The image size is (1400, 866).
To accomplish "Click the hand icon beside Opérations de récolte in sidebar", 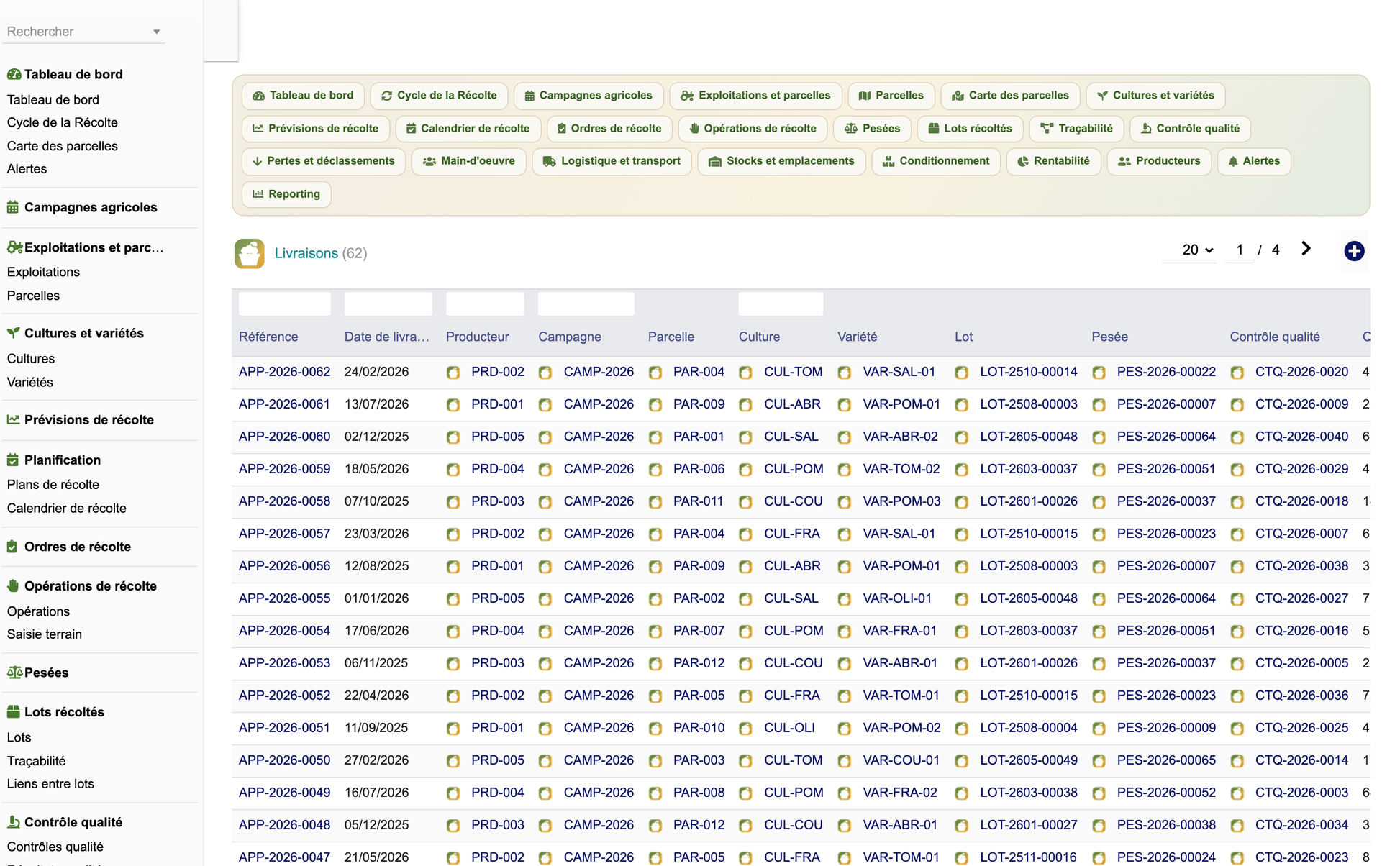I will 13,585.
